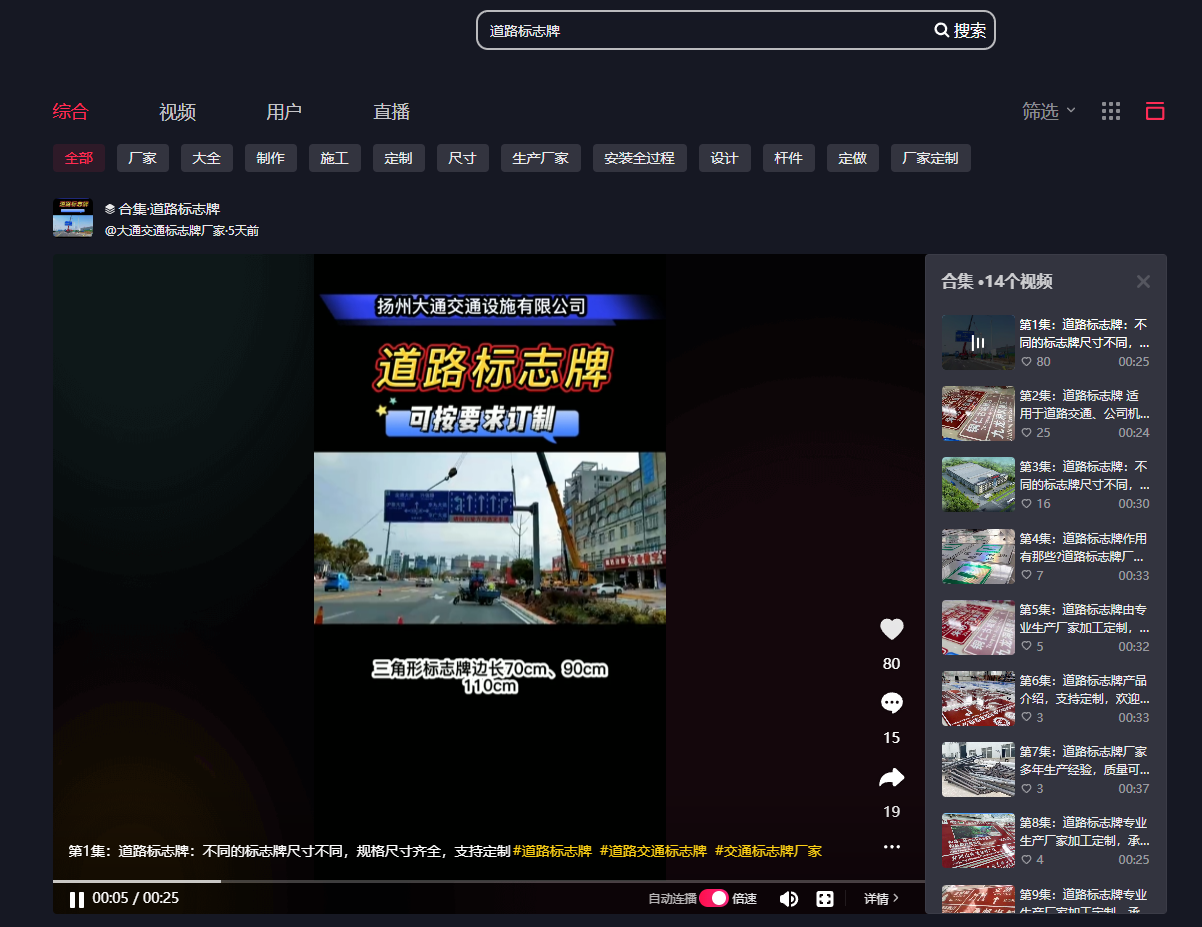The image size is (1202, 927).
Task: Expand 详情 video details
Action: (x=881, y=898)
